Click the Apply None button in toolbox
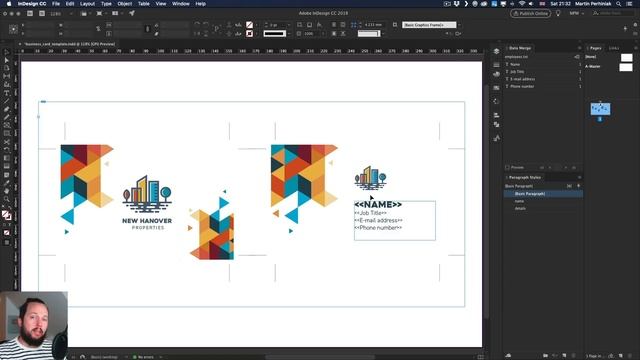Screen dimensions: 640x360 [7, 233]
